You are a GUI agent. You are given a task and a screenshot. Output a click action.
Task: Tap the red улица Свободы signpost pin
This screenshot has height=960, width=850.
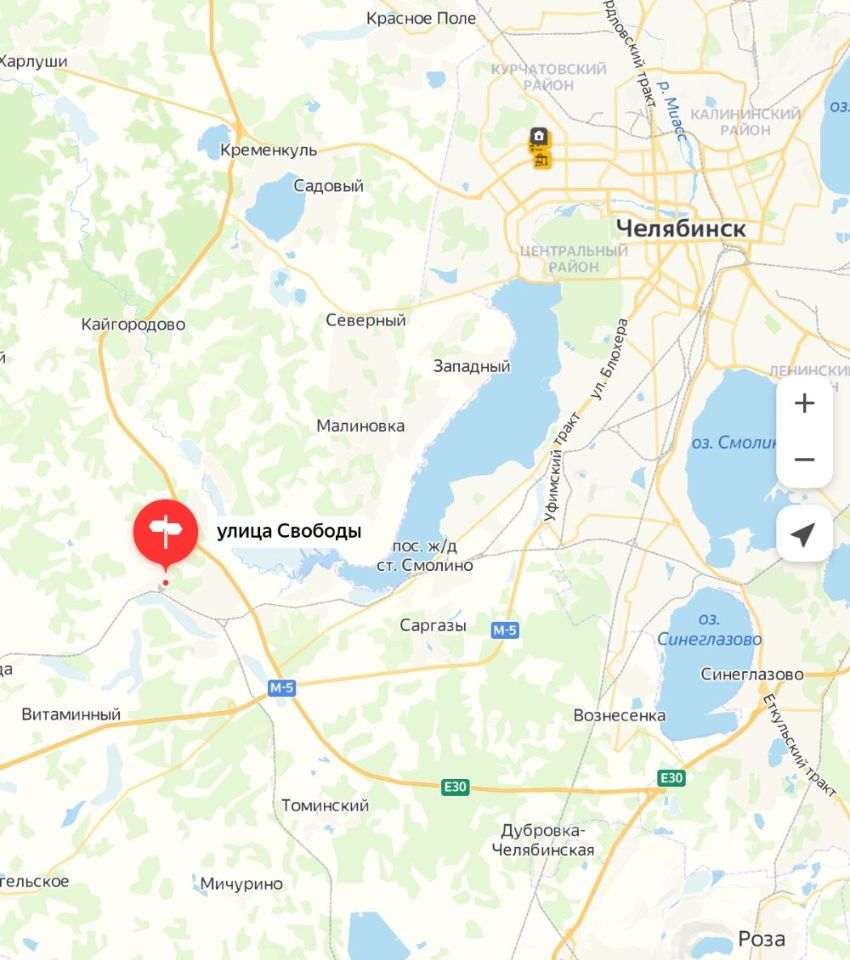165,532
